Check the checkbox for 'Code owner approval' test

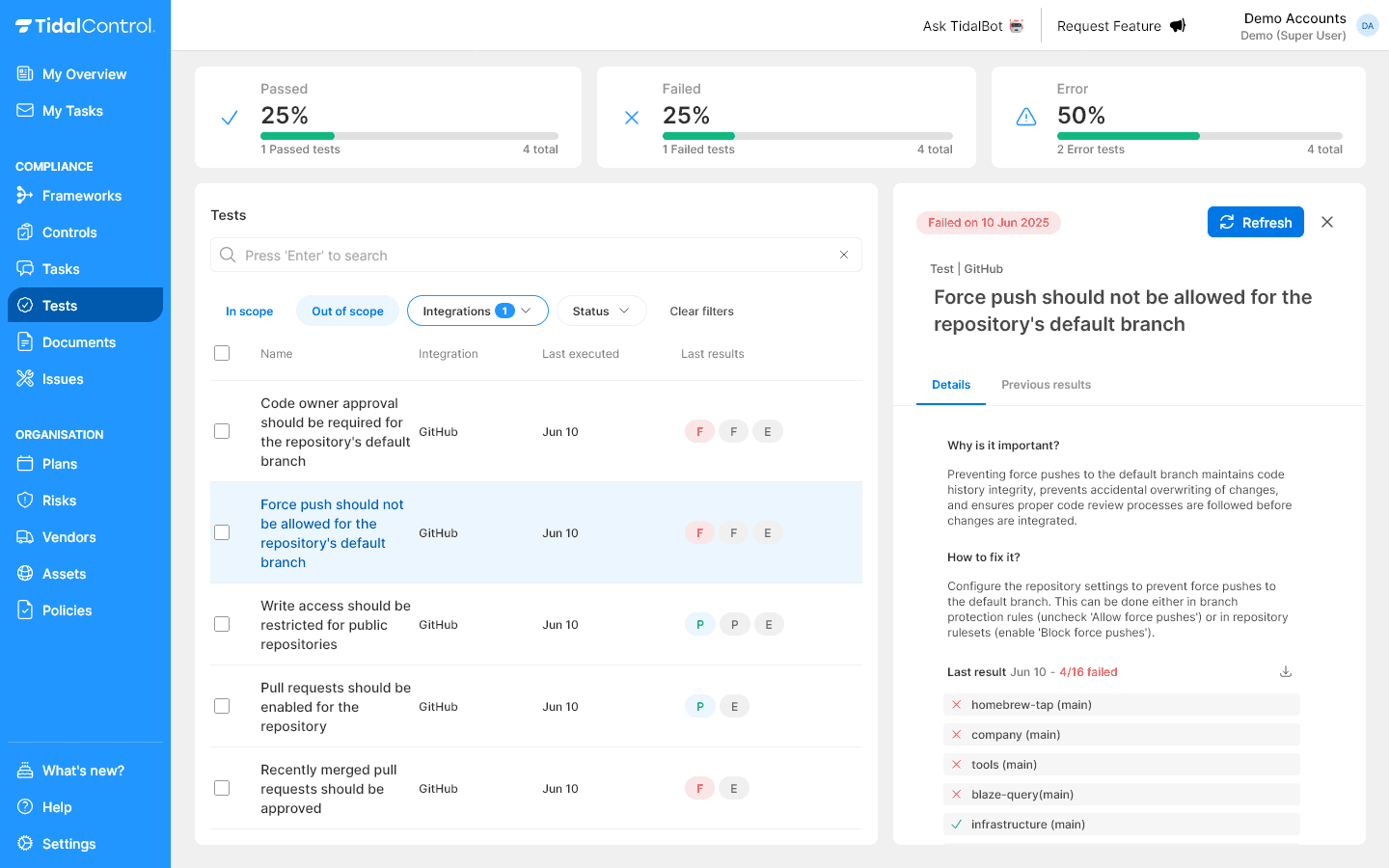[222, 431]
